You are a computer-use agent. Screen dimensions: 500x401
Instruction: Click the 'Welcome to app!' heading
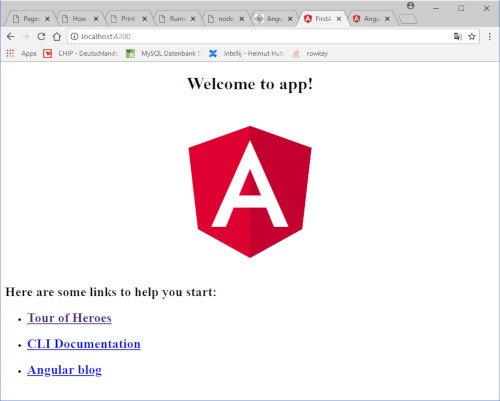250,84
